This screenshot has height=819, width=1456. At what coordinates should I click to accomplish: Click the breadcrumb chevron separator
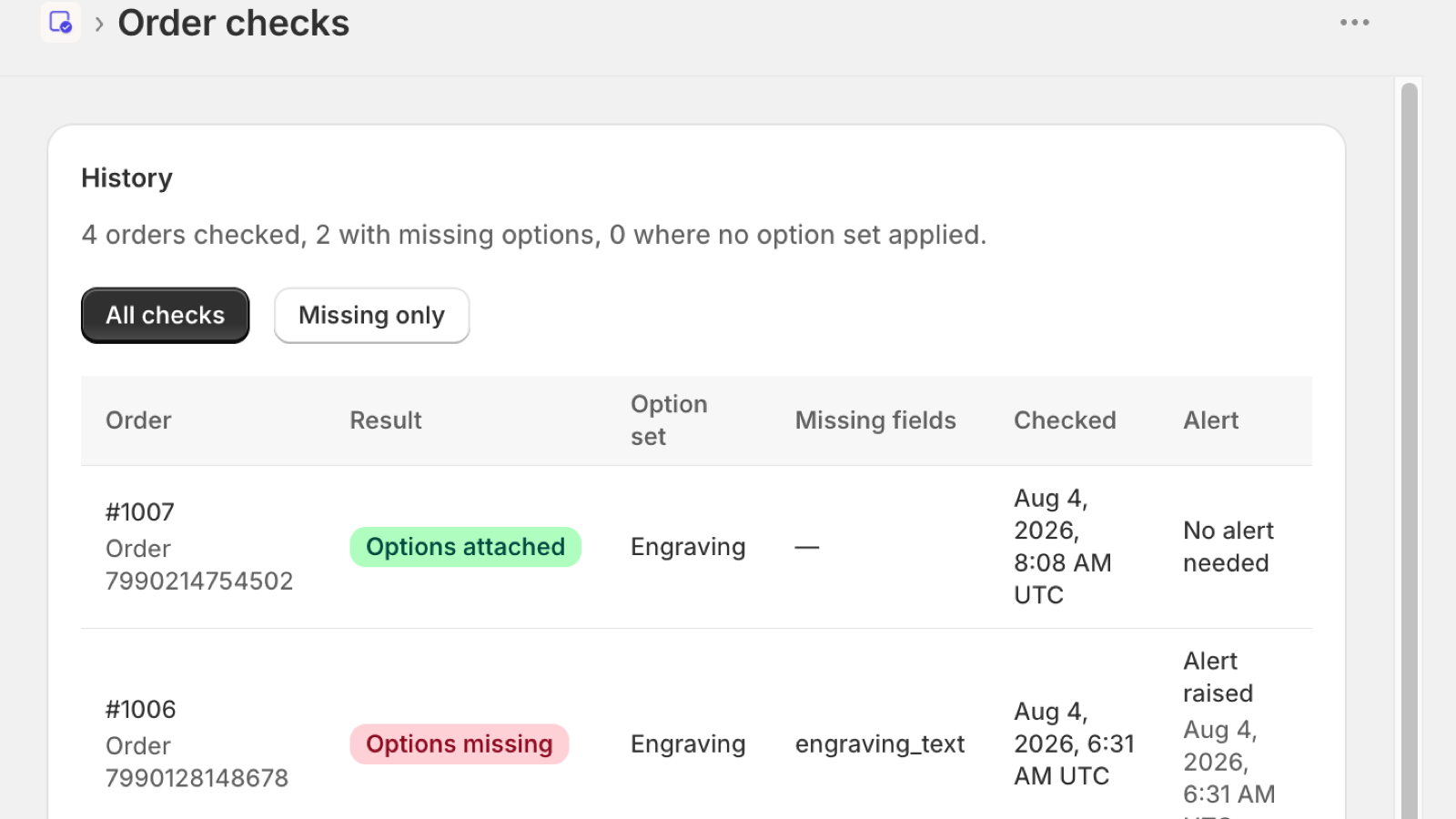pos(99,24)
